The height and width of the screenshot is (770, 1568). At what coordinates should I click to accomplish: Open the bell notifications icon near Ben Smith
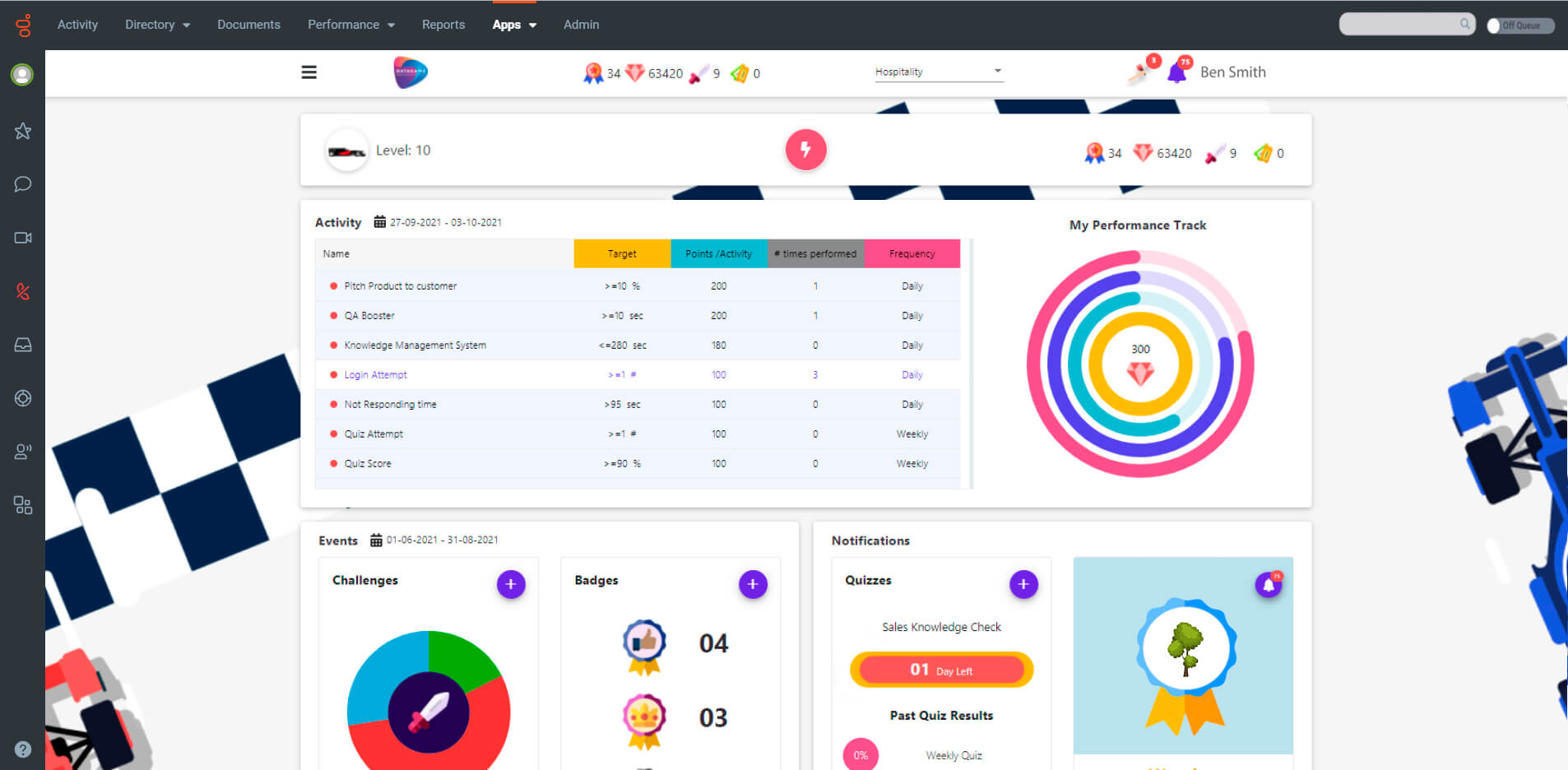pyautogui.click(x=1177, y=72)
